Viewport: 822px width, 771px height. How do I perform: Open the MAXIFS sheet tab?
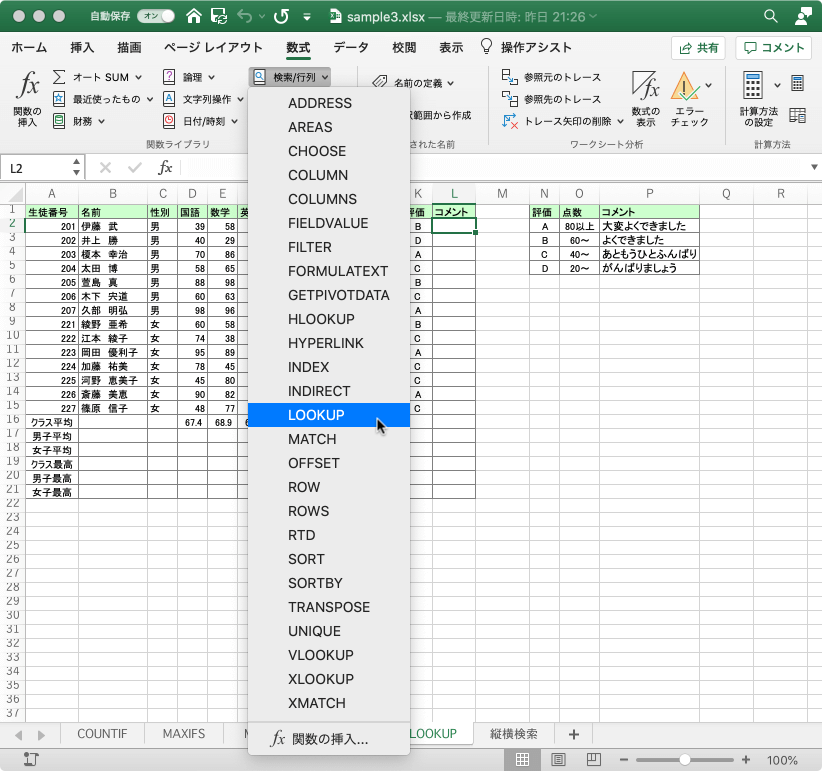pyautogui.click(x=183, y=734)
